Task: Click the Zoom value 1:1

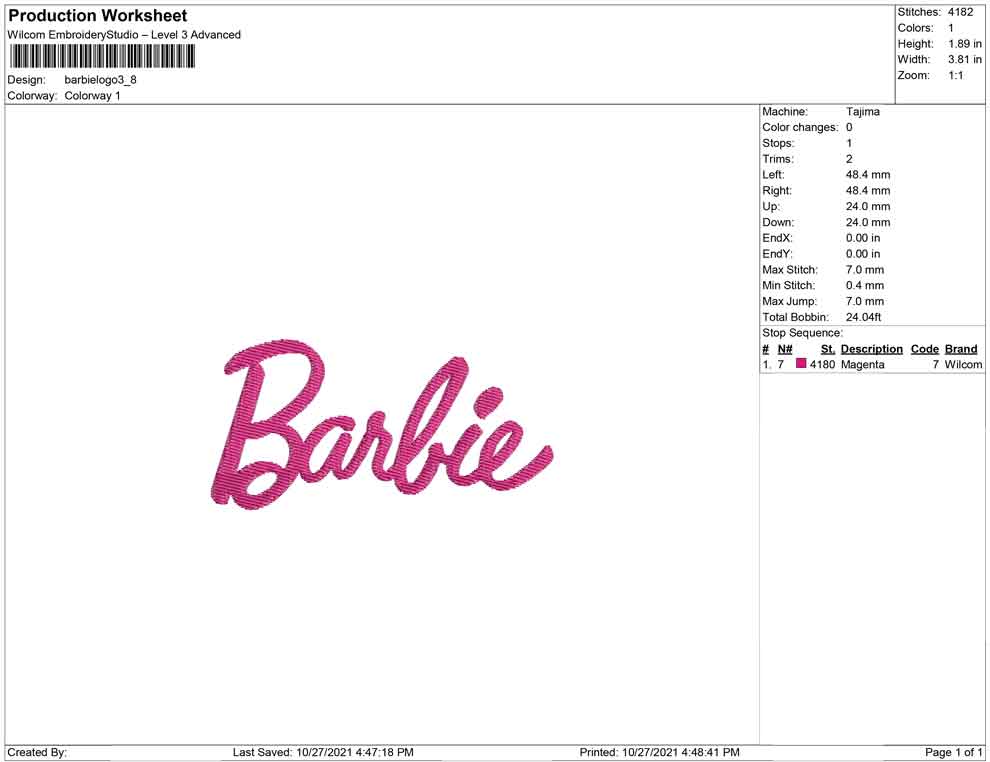Action: (x=955, y=75)
